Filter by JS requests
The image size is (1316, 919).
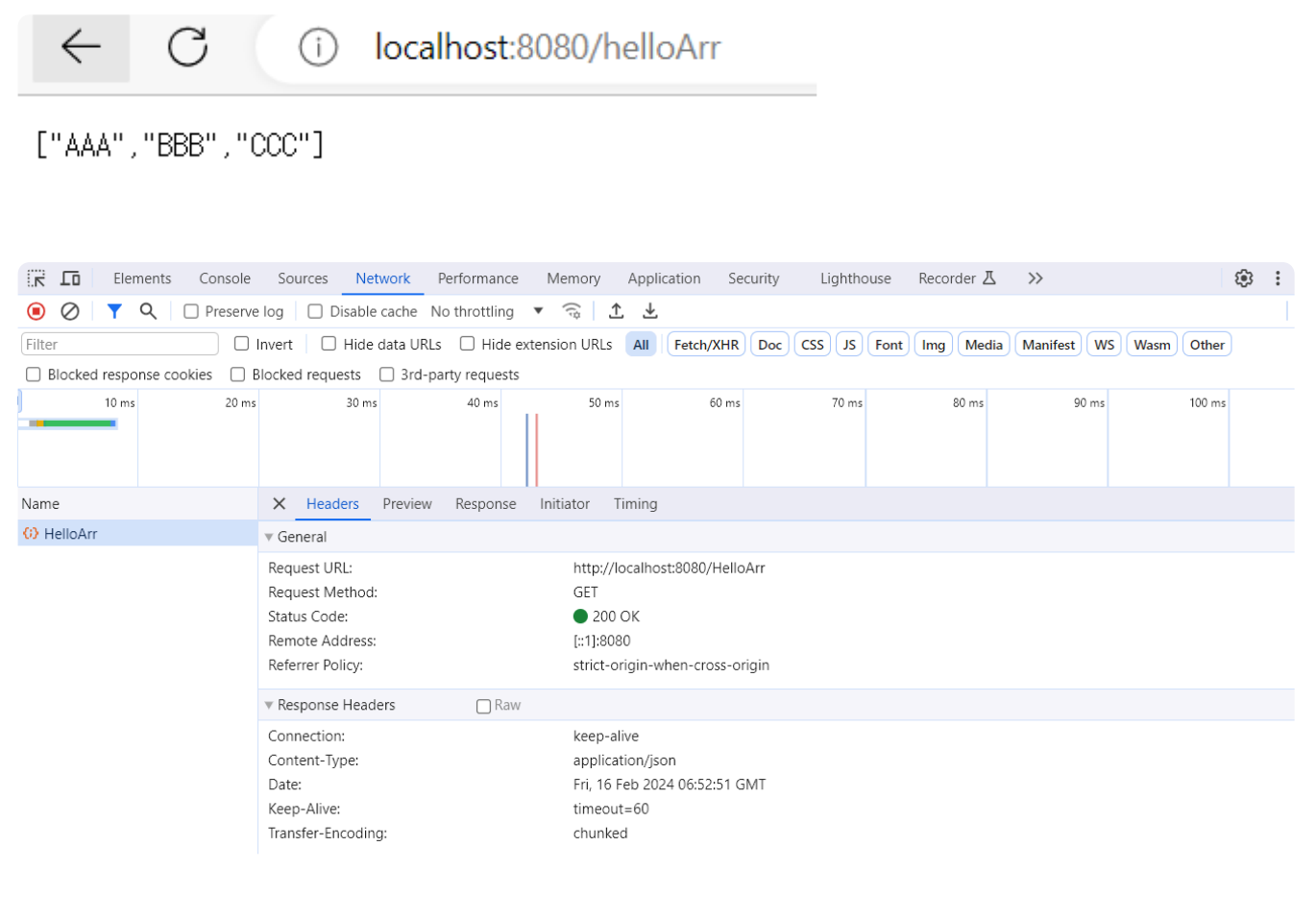(849, 345)
